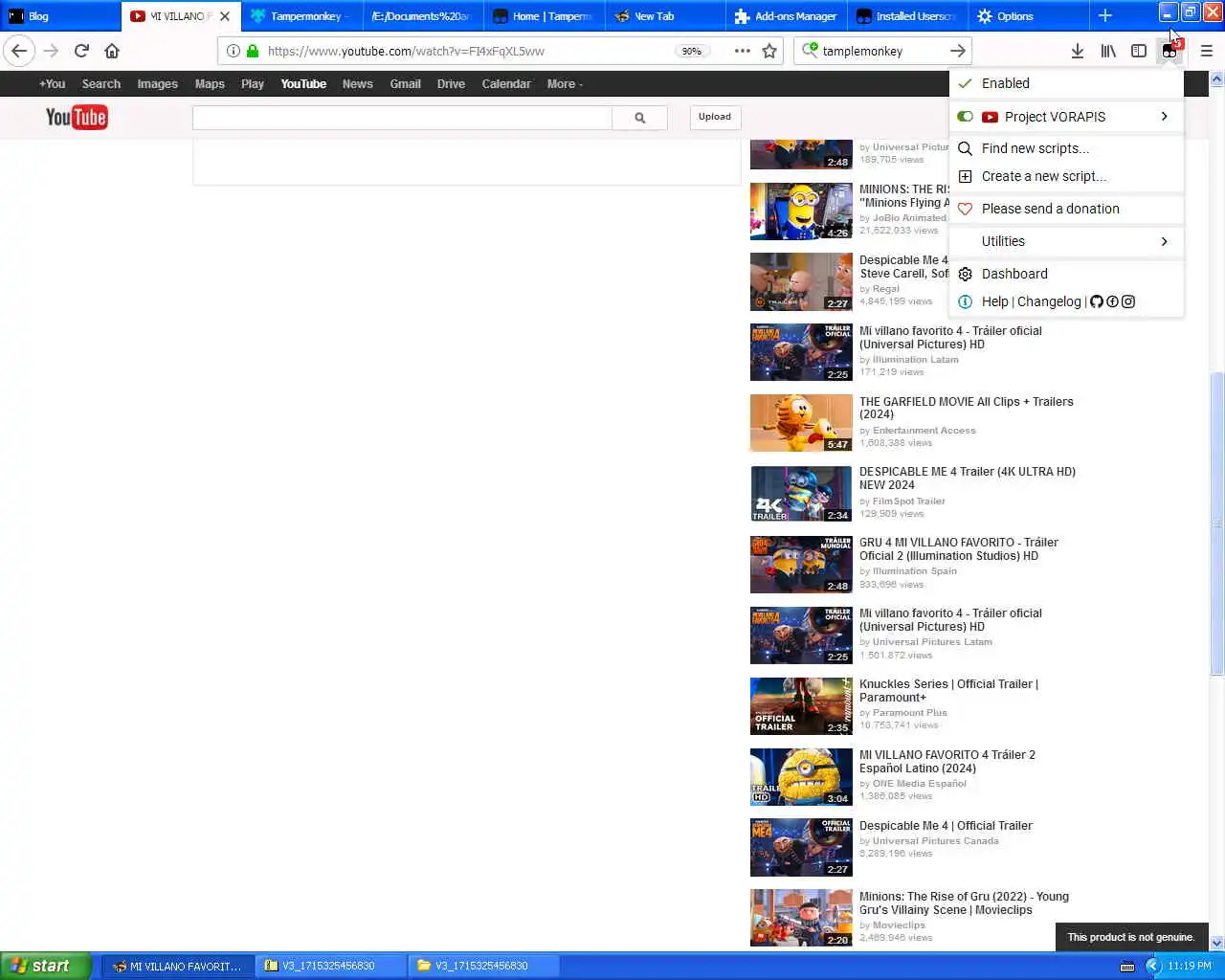Click the tamplemonkey browser search box
Viewport: 1225px width, 980px height.
tap(880, 51)
